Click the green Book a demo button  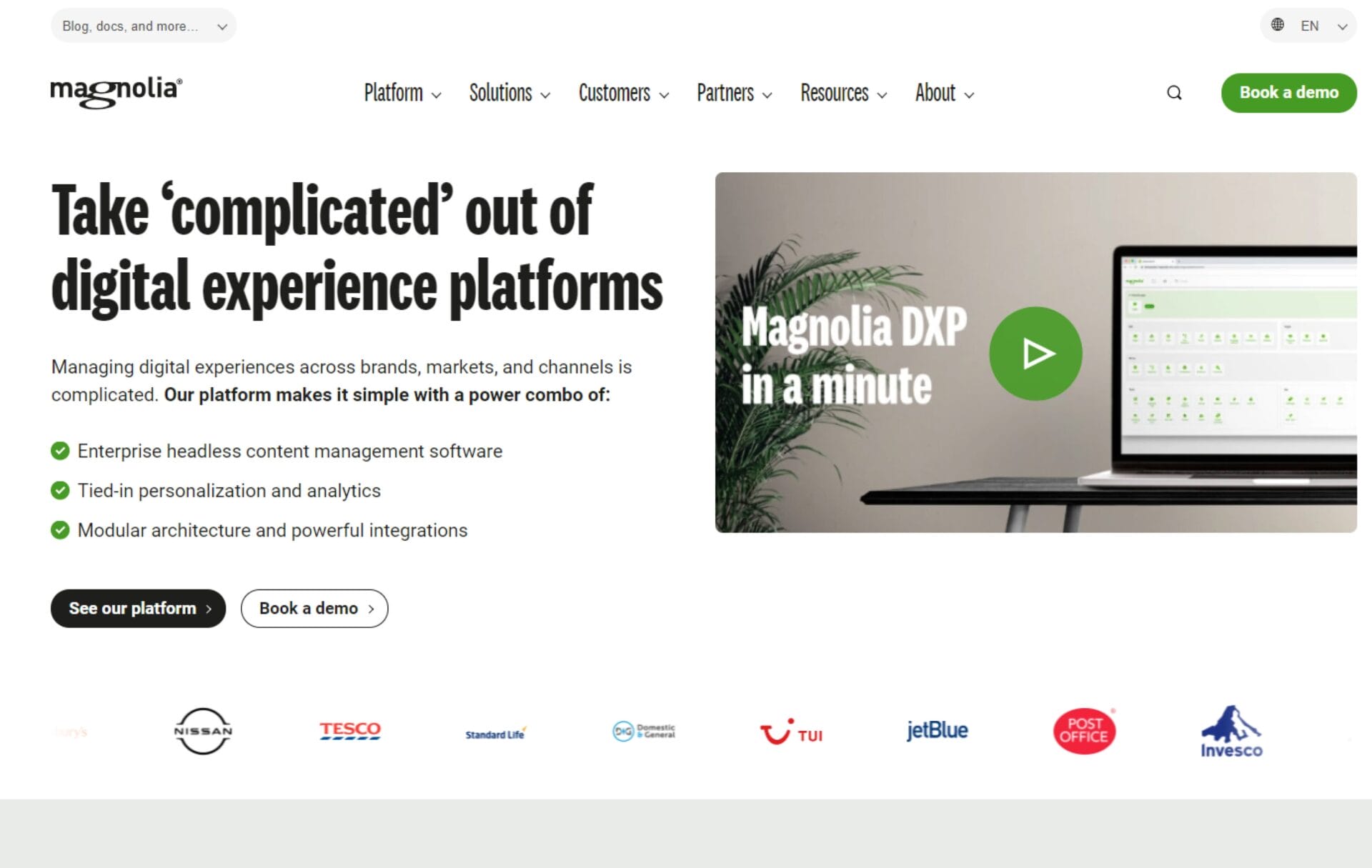coord(1288,93)
